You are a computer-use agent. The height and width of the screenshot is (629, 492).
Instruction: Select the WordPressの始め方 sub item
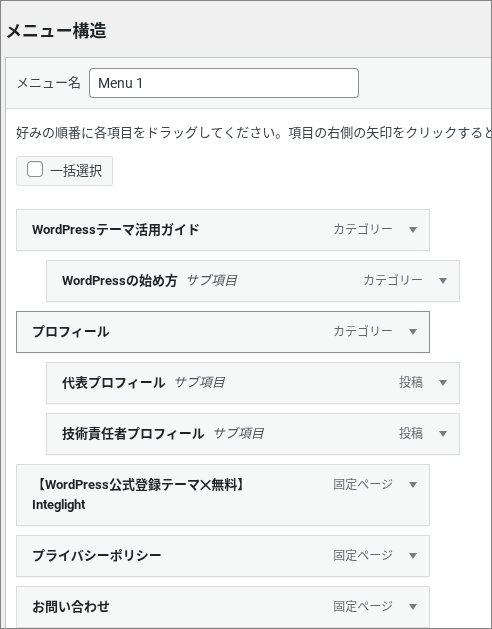tap(253, 281)
